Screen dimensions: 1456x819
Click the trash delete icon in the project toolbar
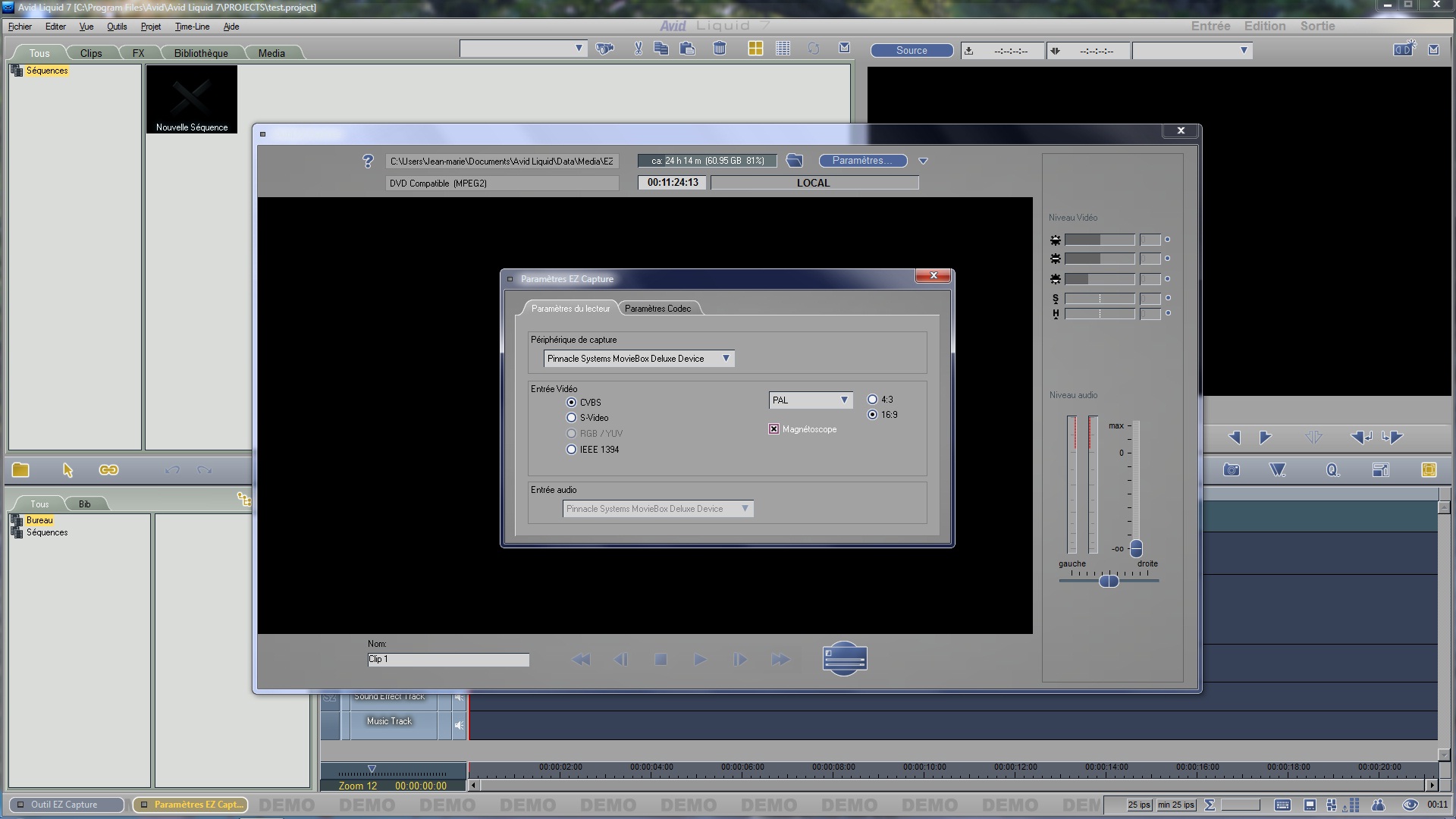(x=720, y=49)
